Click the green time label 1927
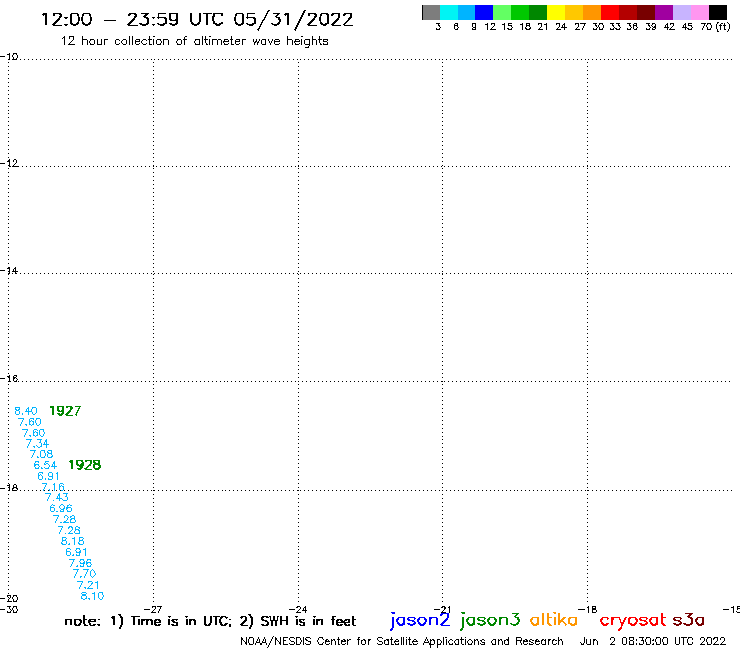 pyautogui.click(x=65, y=411)
